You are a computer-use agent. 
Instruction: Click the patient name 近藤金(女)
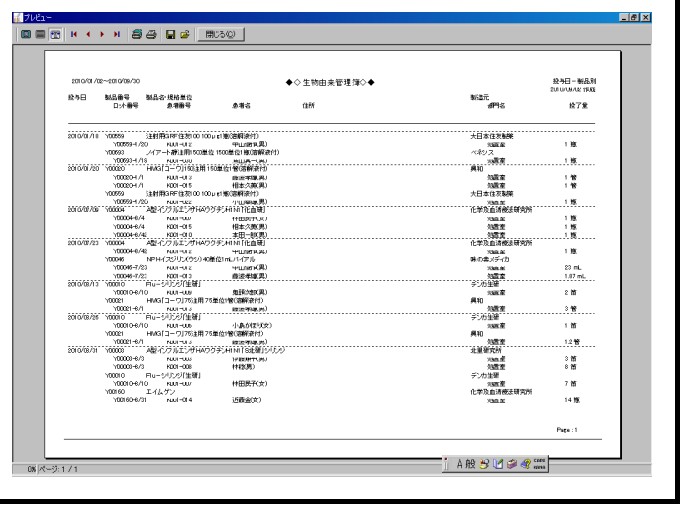point(247,400)
